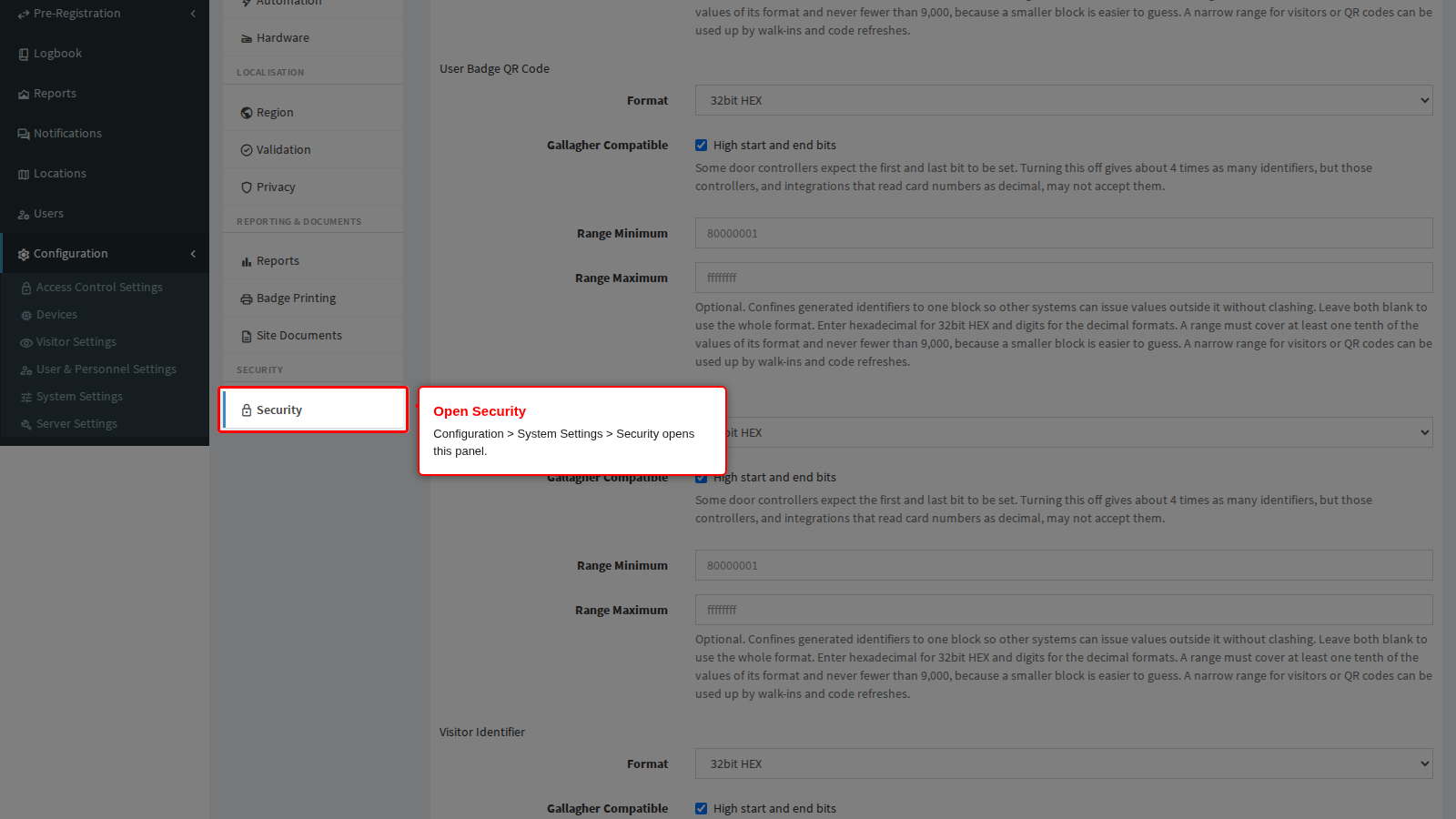
Task: Toggle User Badge QR Code Gallagher Compatible checkbox
Action: (701, 146)
